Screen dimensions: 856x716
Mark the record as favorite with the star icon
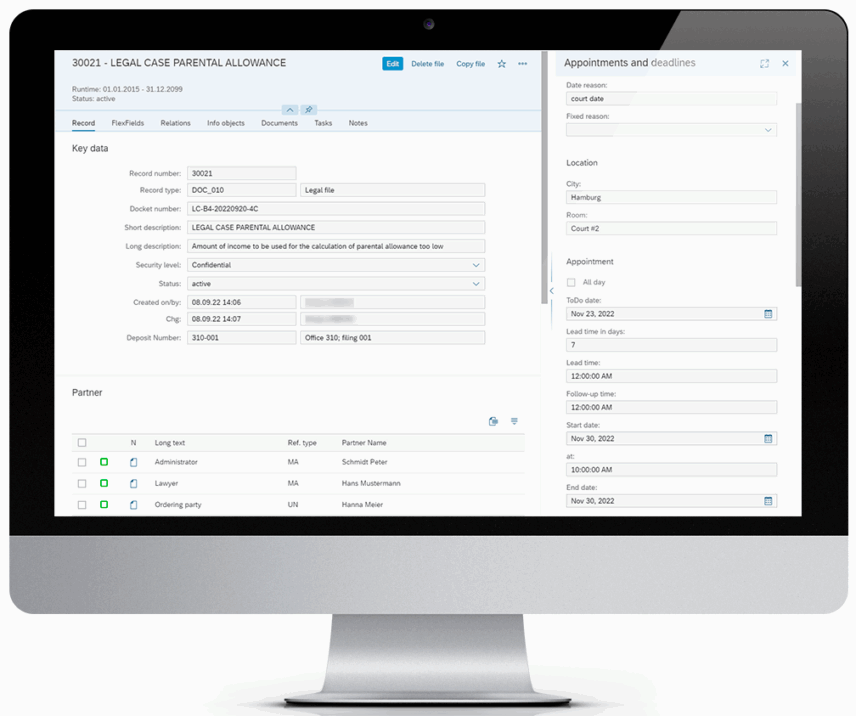(501, 63)
